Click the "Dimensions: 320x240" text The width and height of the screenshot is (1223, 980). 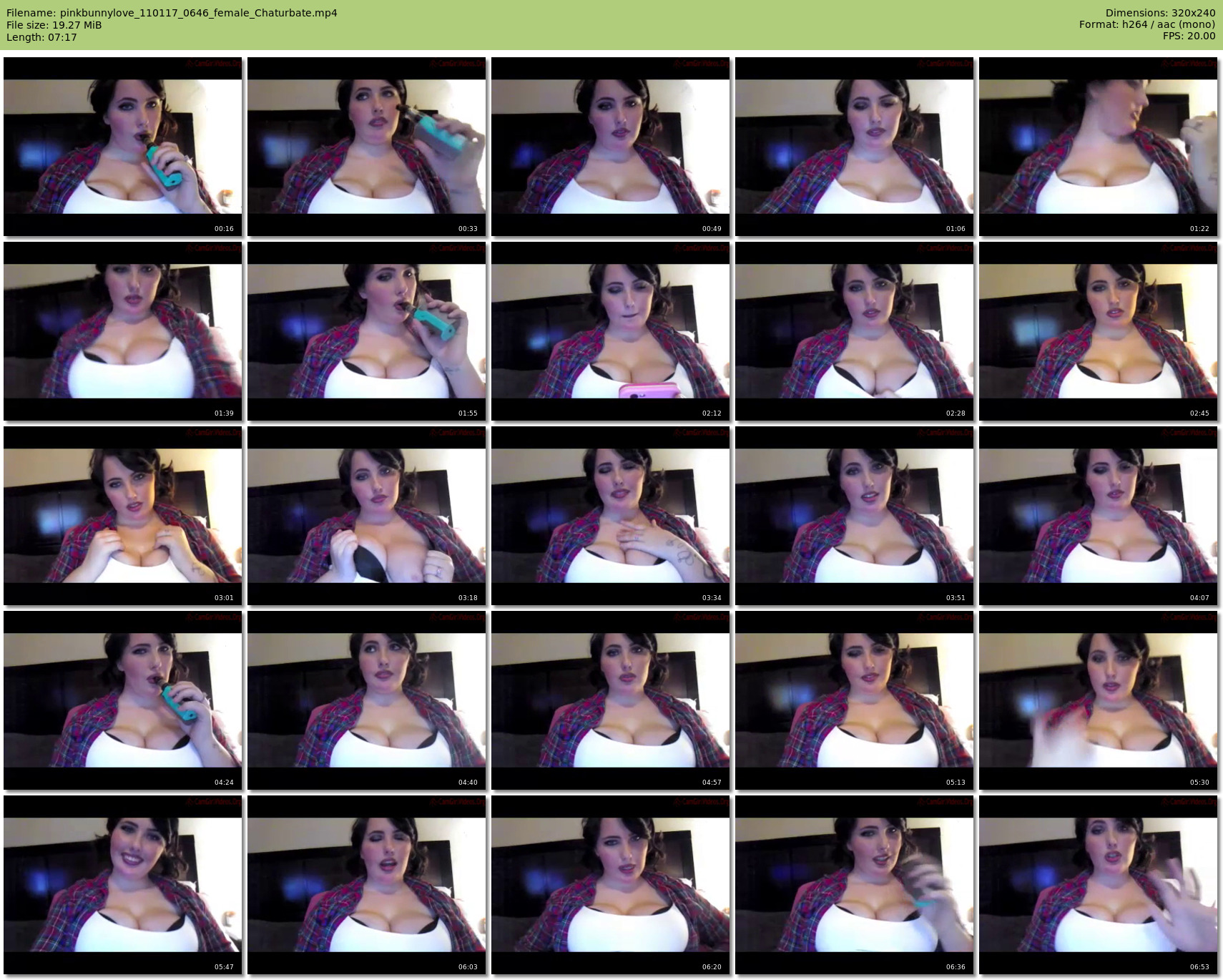pos(1160,13)
